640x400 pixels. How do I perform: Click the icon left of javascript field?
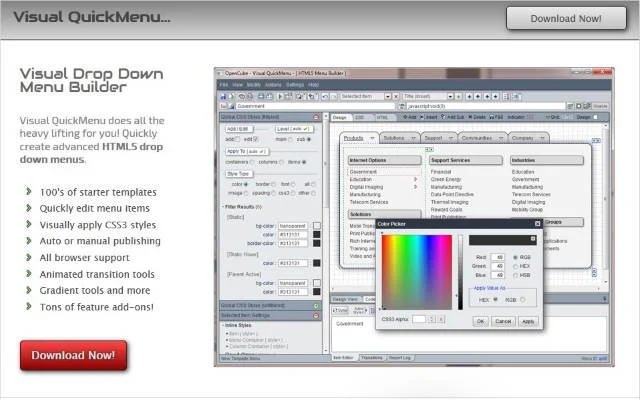[x=402, y=106]
